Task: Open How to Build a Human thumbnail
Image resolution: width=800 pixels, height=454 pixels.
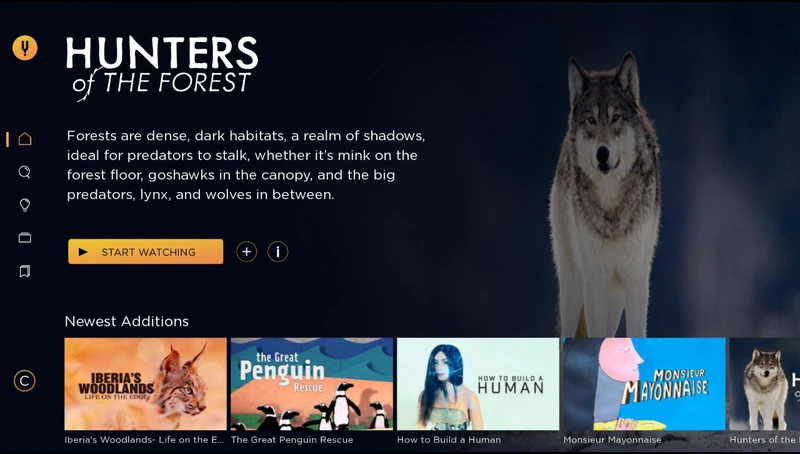Action: coord(478,384)
